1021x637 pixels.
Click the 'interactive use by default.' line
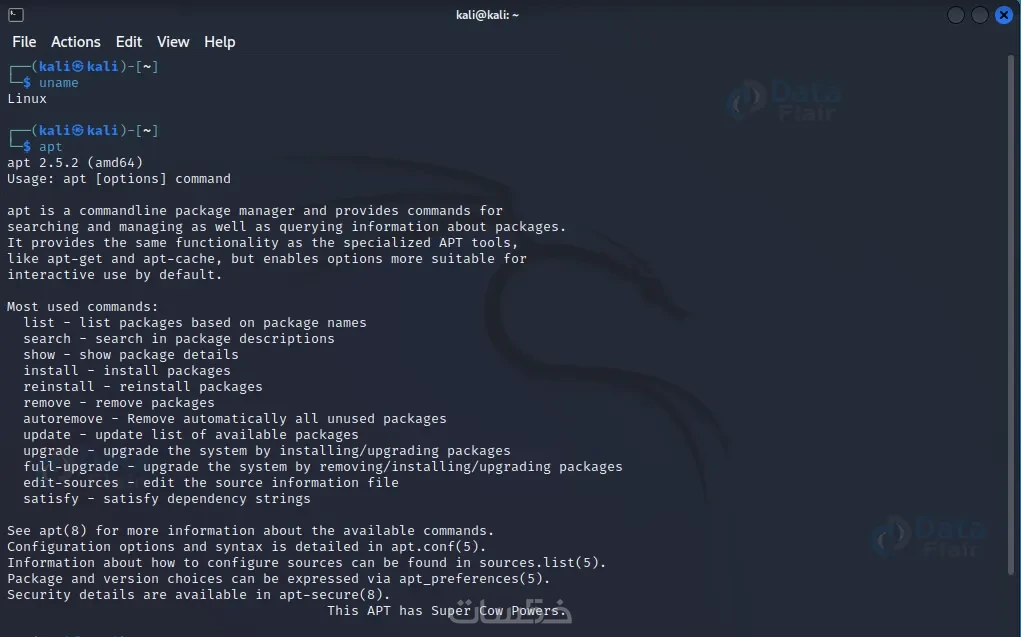click(x=115, y=274)
